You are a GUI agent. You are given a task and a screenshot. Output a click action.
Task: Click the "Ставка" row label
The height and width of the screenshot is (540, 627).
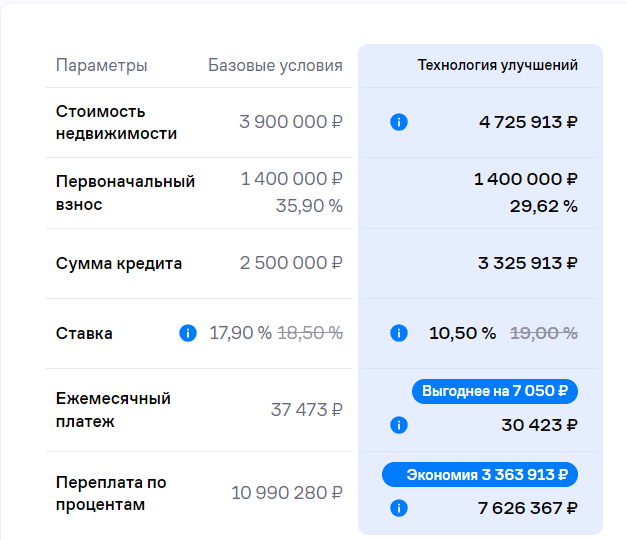click(84, 333)
